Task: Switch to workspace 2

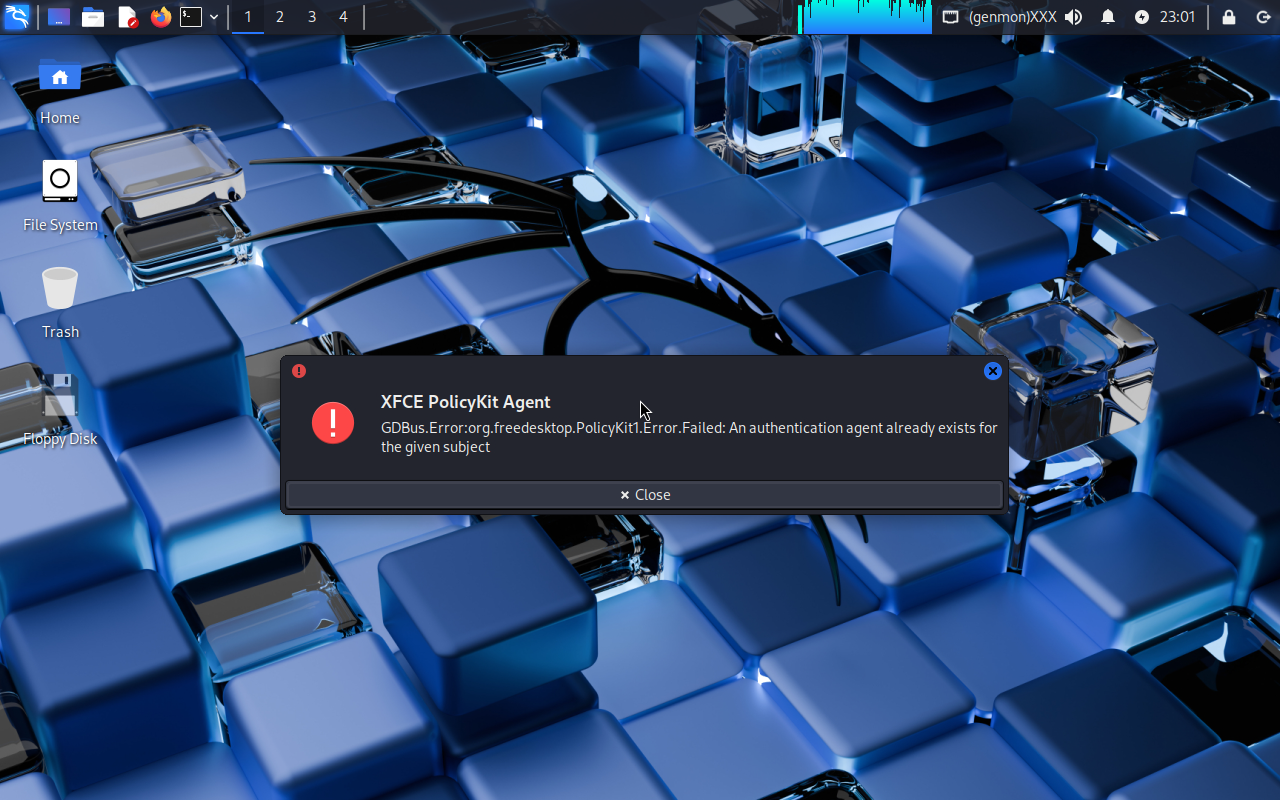Action: pos(280,17)
